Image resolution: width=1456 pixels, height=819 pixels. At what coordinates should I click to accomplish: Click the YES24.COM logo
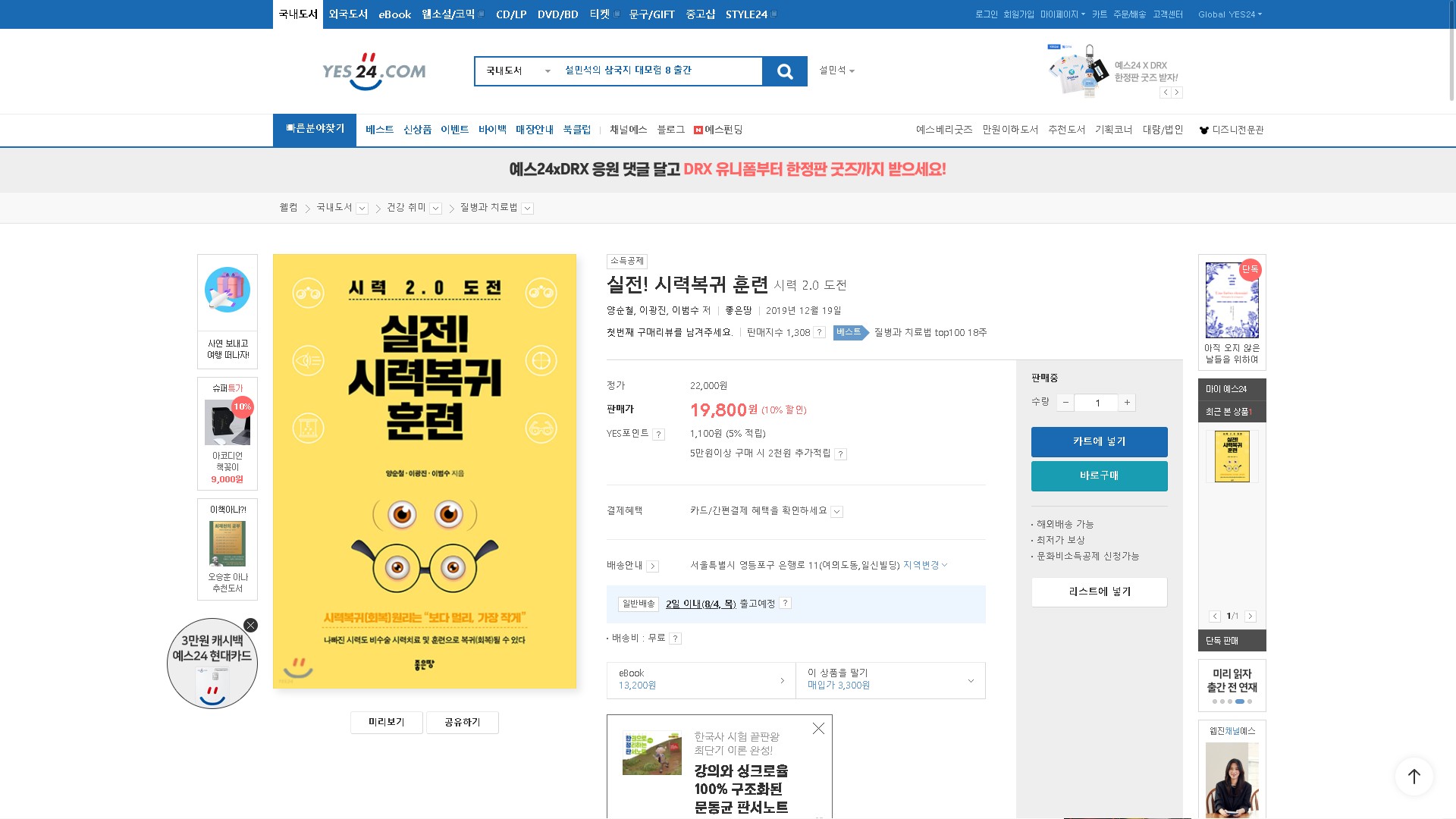(374, 71)
